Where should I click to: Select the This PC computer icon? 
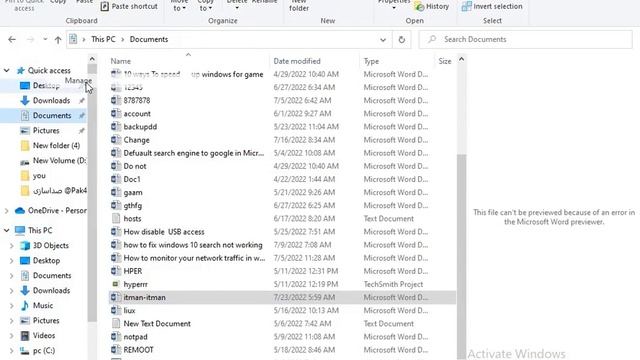pyautogui.click(x=20, y=231)
